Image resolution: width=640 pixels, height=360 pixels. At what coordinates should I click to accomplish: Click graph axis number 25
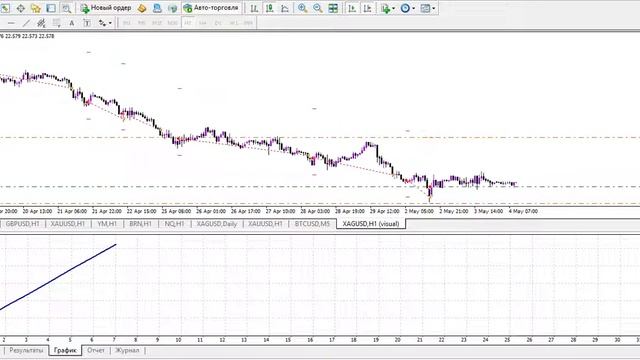(507, 340)
